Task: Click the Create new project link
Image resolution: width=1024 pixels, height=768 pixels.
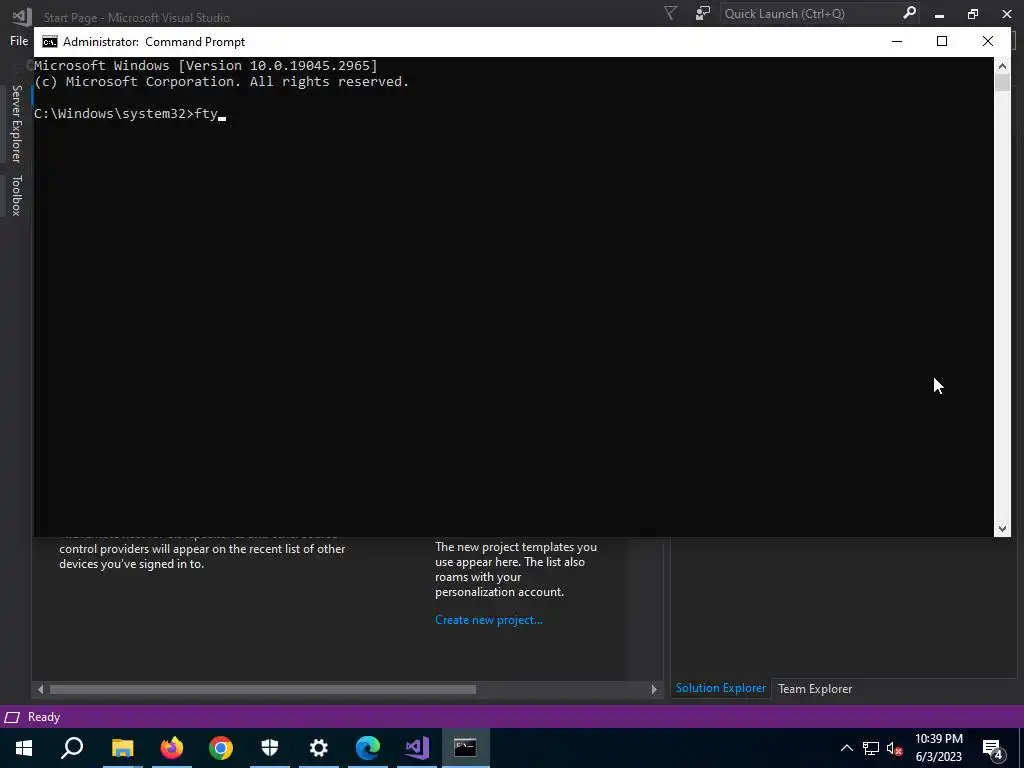Action: pyautogui.click(x=488, y=620)
